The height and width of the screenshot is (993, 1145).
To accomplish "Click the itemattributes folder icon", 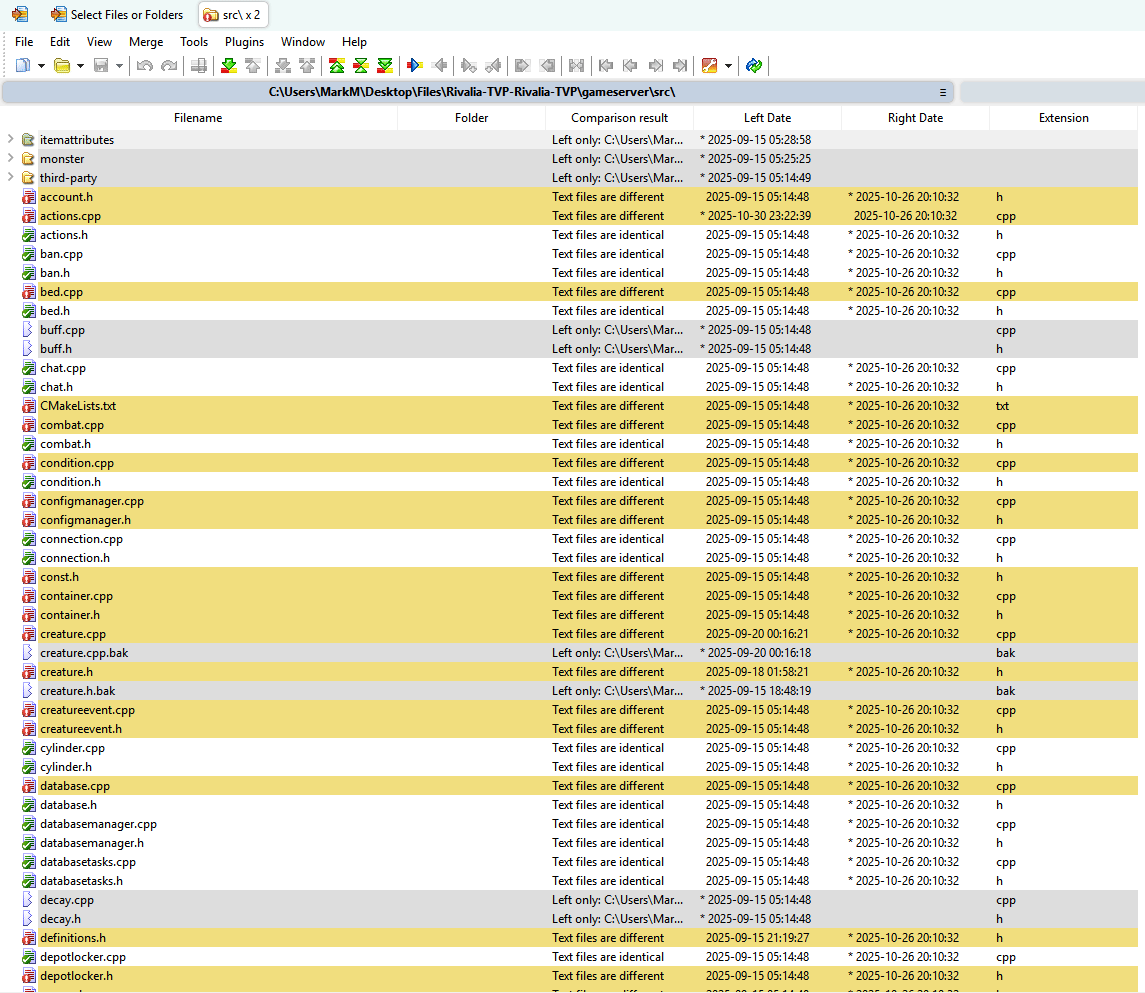I will point(28,139).
